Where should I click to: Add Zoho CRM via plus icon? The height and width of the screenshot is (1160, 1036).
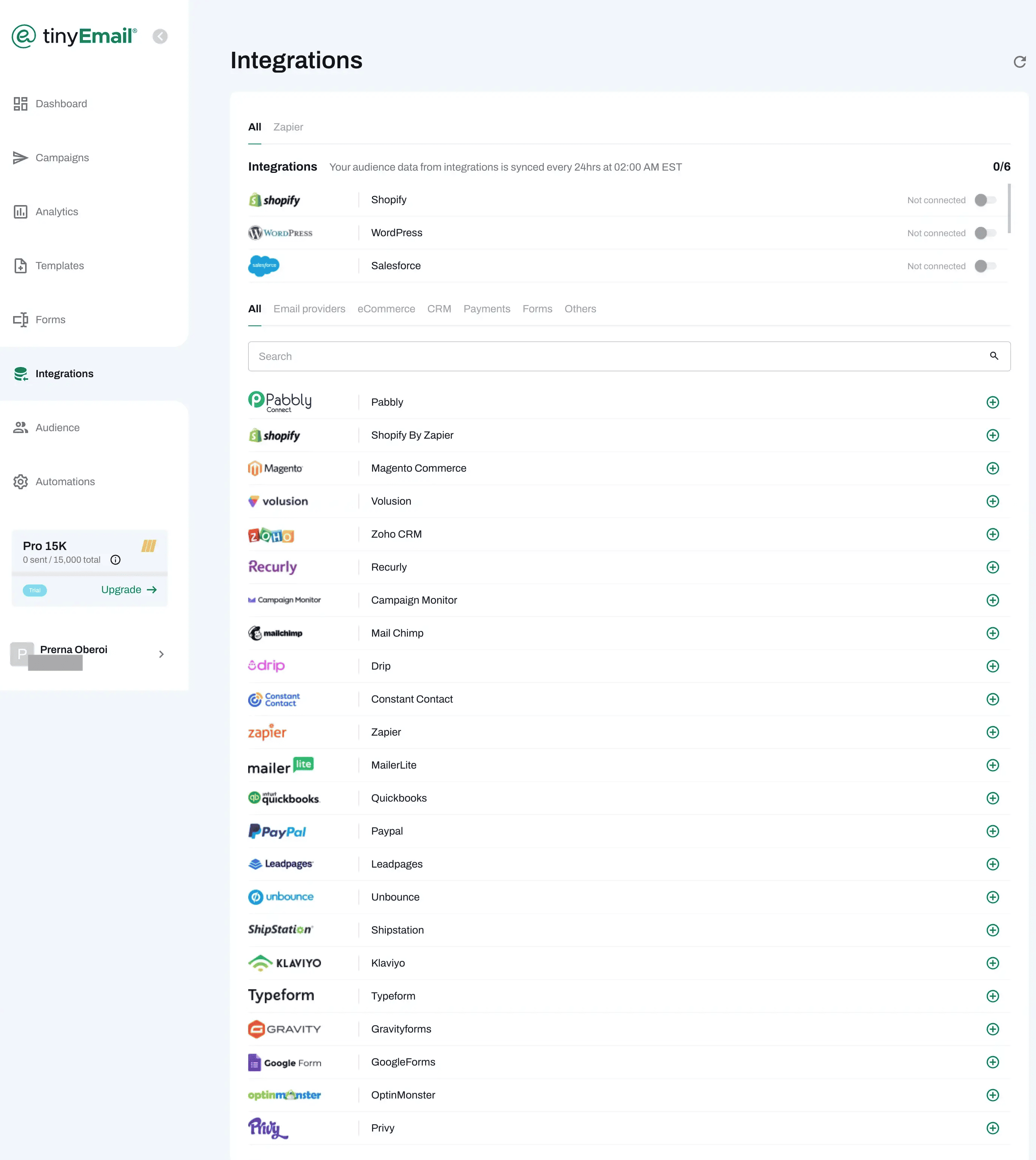click(992, 534)
